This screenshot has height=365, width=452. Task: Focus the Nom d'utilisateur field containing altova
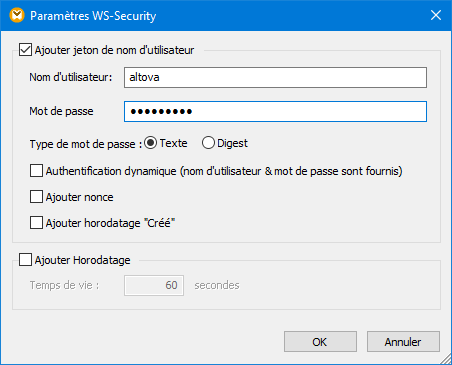[x=275, y=78]
